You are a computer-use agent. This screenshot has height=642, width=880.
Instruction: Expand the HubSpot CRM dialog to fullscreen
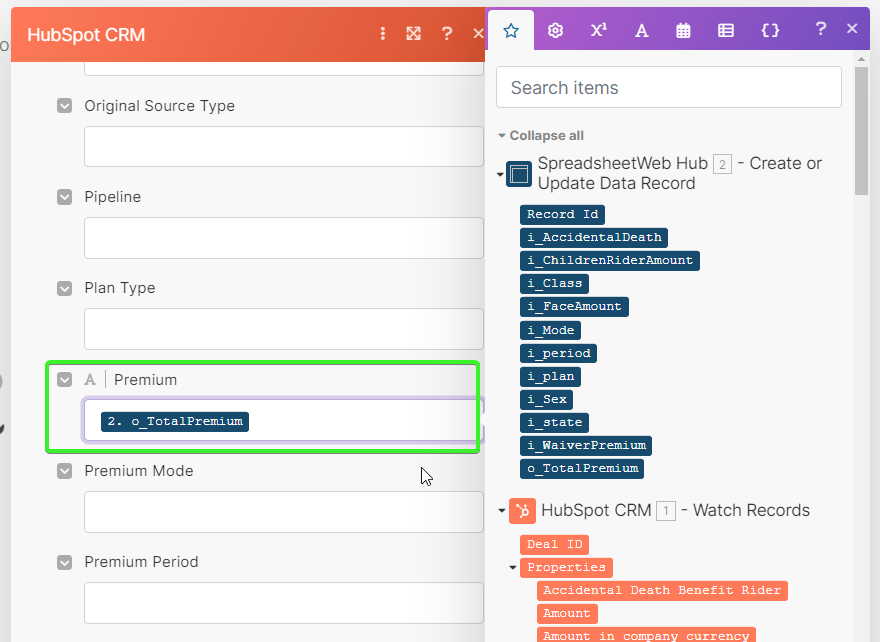pos(414,34)
